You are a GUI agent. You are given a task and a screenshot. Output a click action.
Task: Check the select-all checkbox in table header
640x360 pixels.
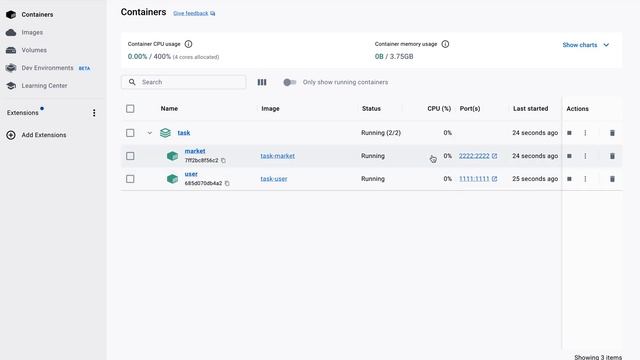[x=130, y=109]
